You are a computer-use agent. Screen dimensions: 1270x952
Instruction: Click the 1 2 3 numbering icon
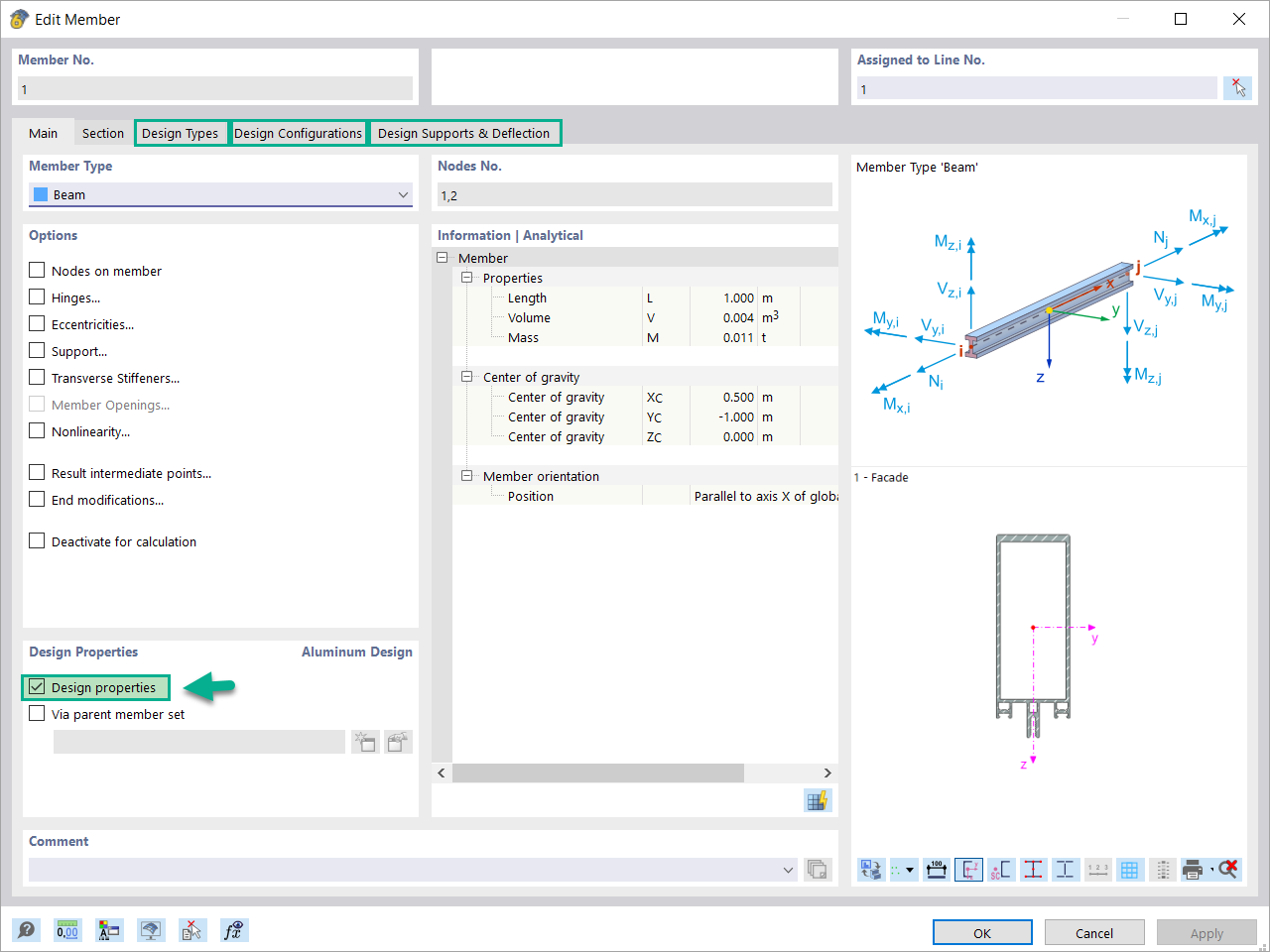coord(1097,870)
